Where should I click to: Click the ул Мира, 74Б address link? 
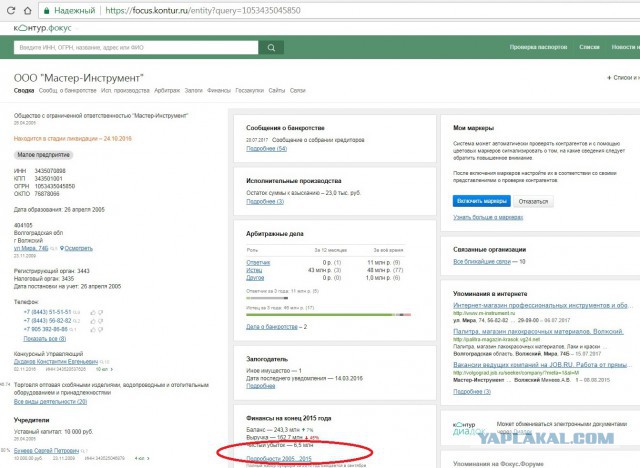31,248
